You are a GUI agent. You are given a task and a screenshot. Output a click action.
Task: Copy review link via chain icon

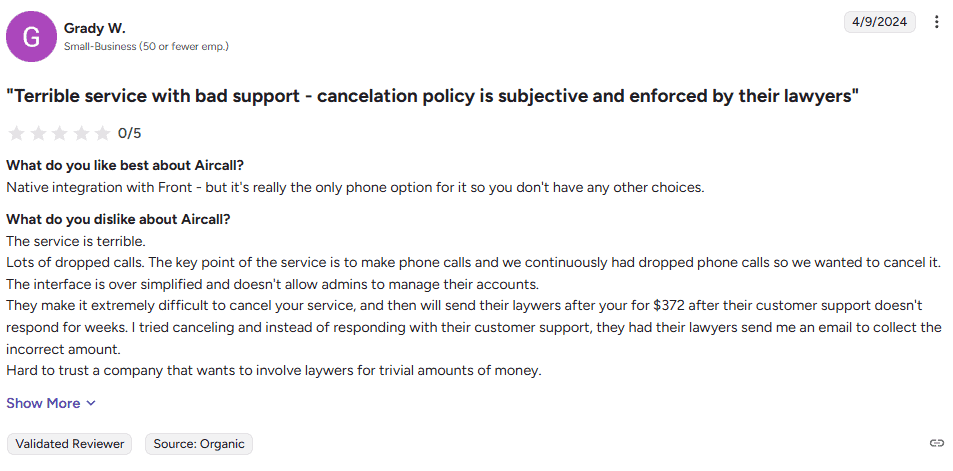[x=936, y=443]
